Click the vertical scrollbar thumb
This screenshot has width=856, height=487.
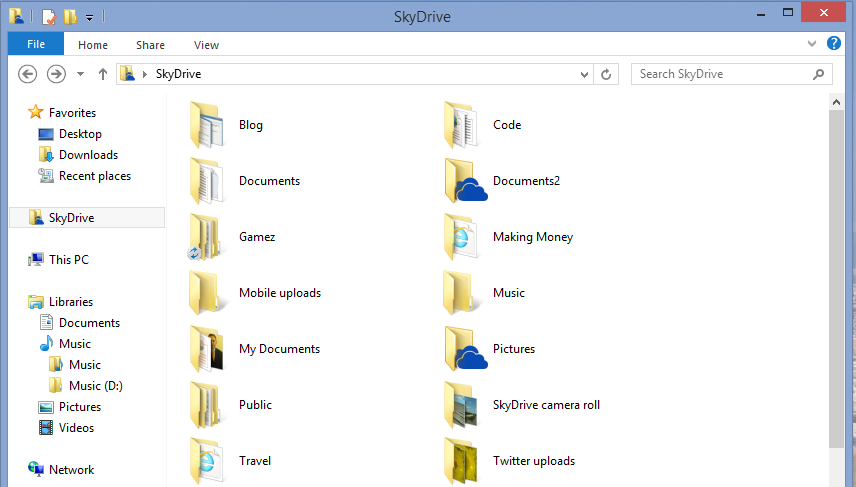[836, 278]
